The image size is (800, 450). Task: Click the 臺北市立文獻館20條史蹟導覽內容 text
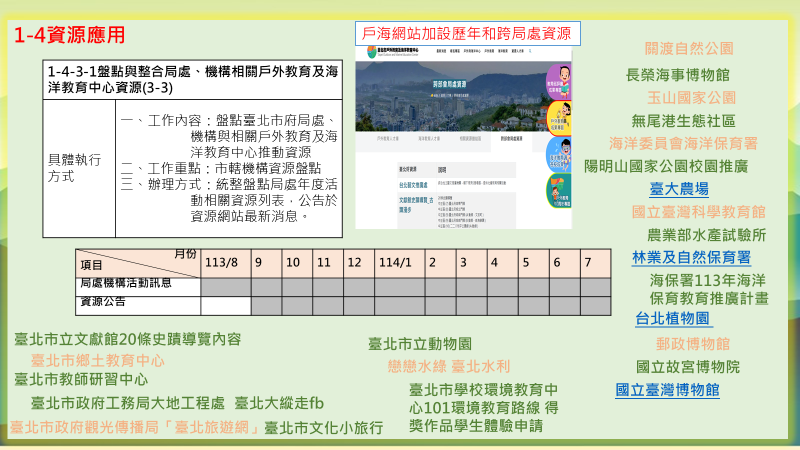coord(128,340)
